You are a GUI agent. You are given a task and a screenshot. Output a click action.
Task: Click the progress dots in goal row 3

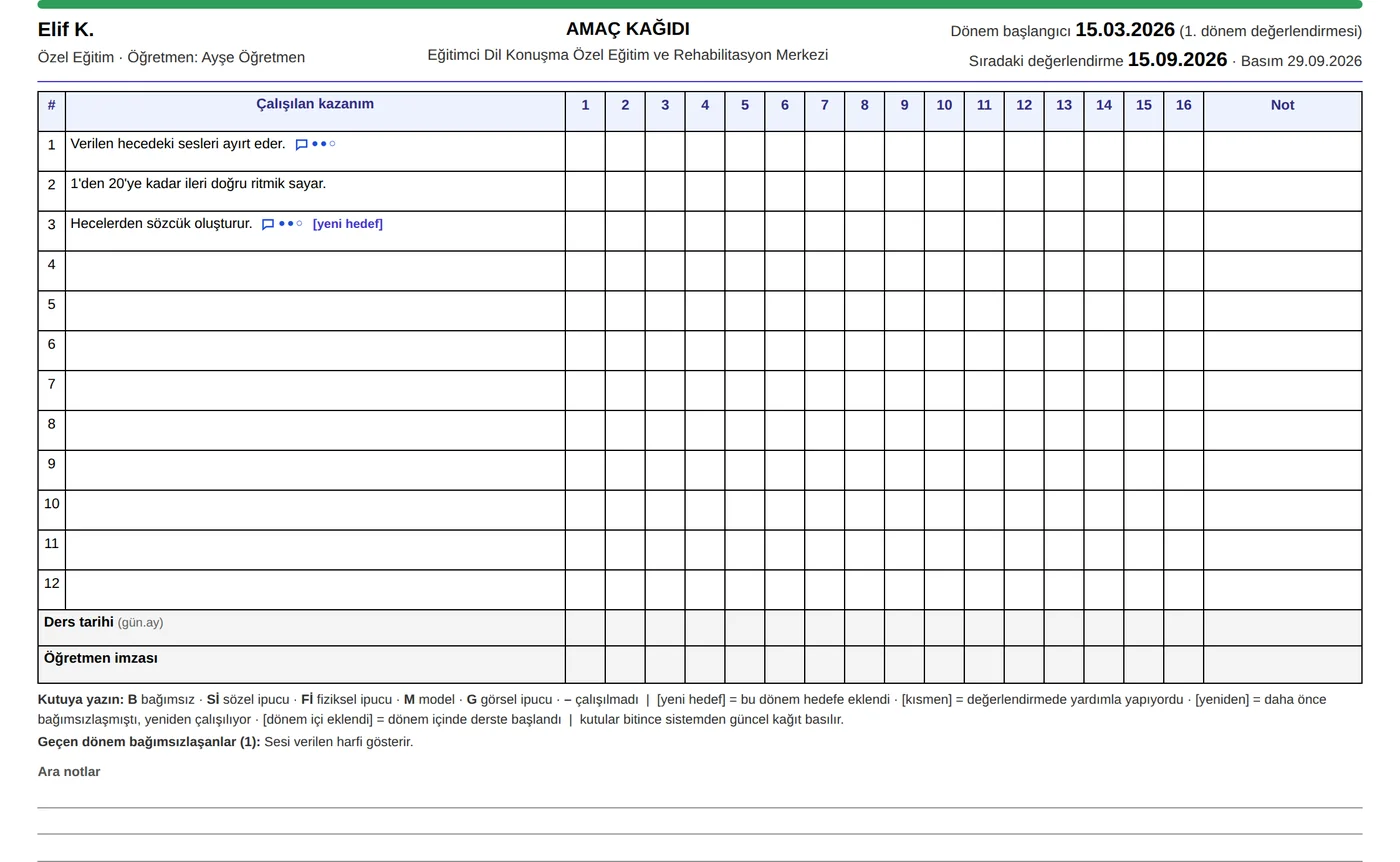pyautogui.click(x=290, y=224)
